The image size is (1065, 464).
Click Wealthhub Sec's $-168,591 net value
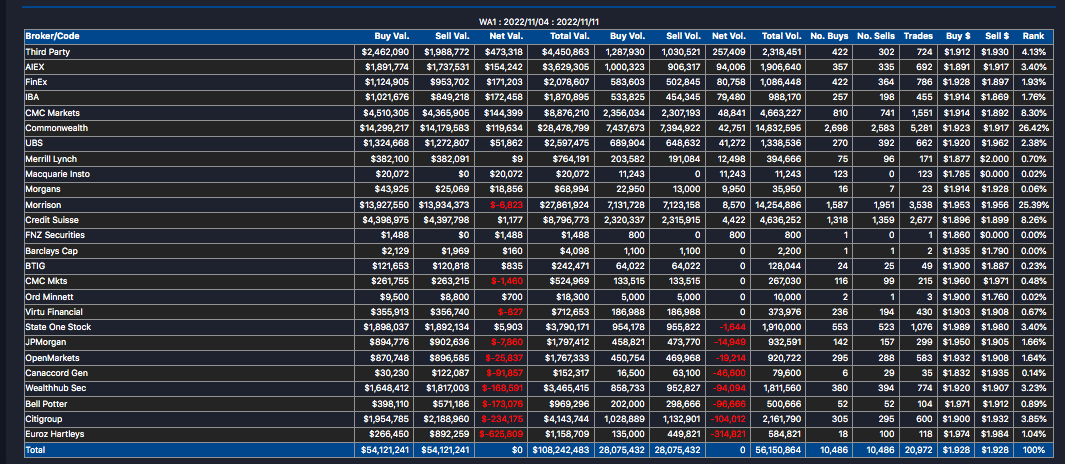point(502,389)
